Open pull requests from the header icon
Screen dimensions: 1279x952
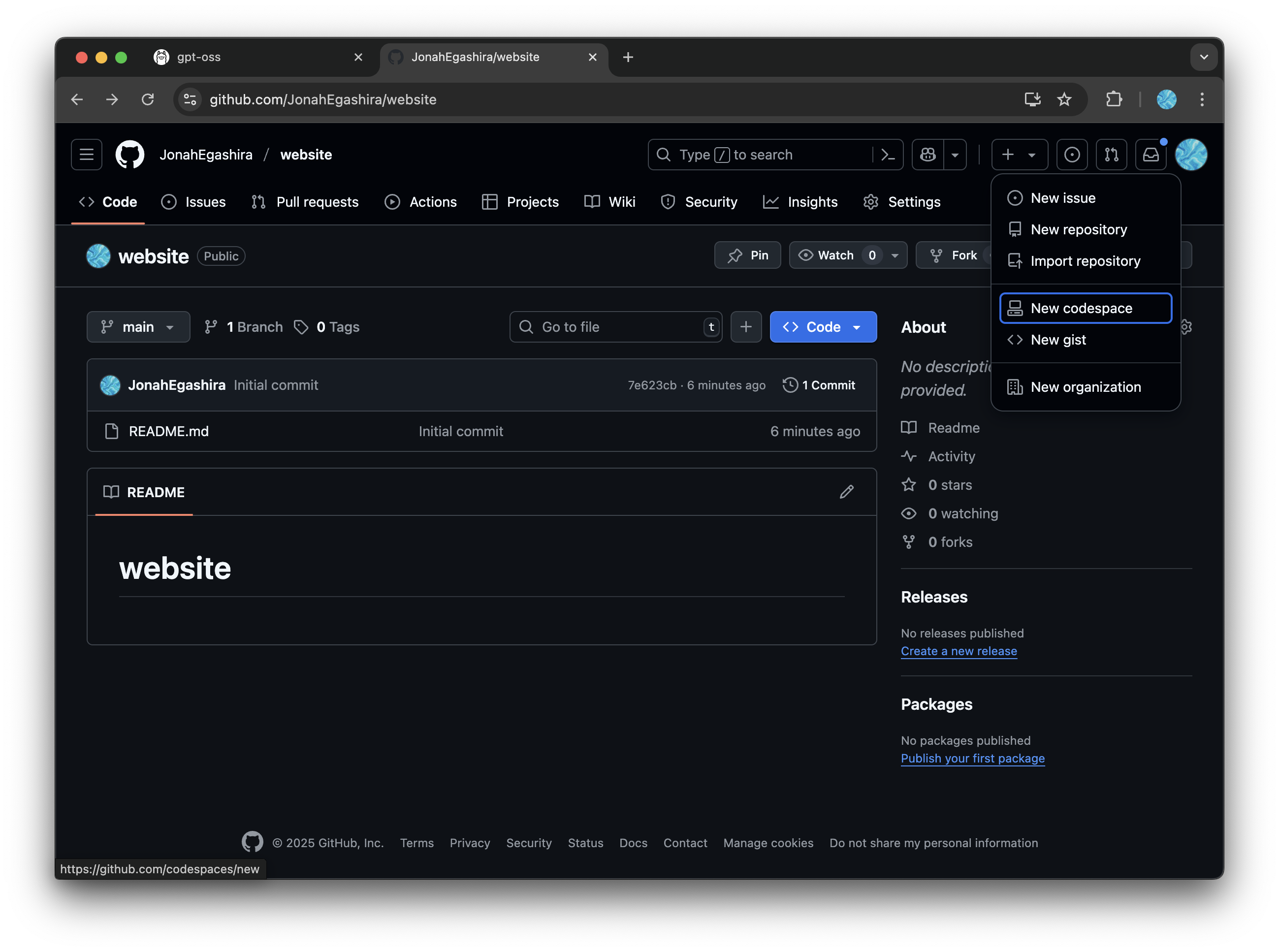point(1111,155)
